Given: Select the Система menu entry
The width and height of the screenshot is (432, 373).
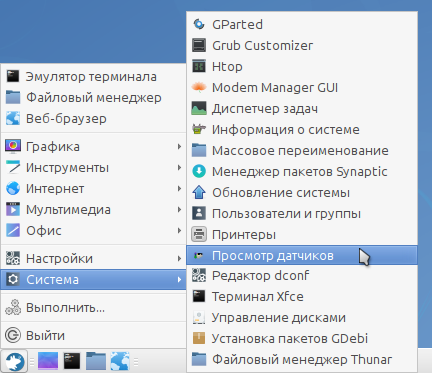Looking at the screenshot, I should pyautogui.click(x=93, y=280).
